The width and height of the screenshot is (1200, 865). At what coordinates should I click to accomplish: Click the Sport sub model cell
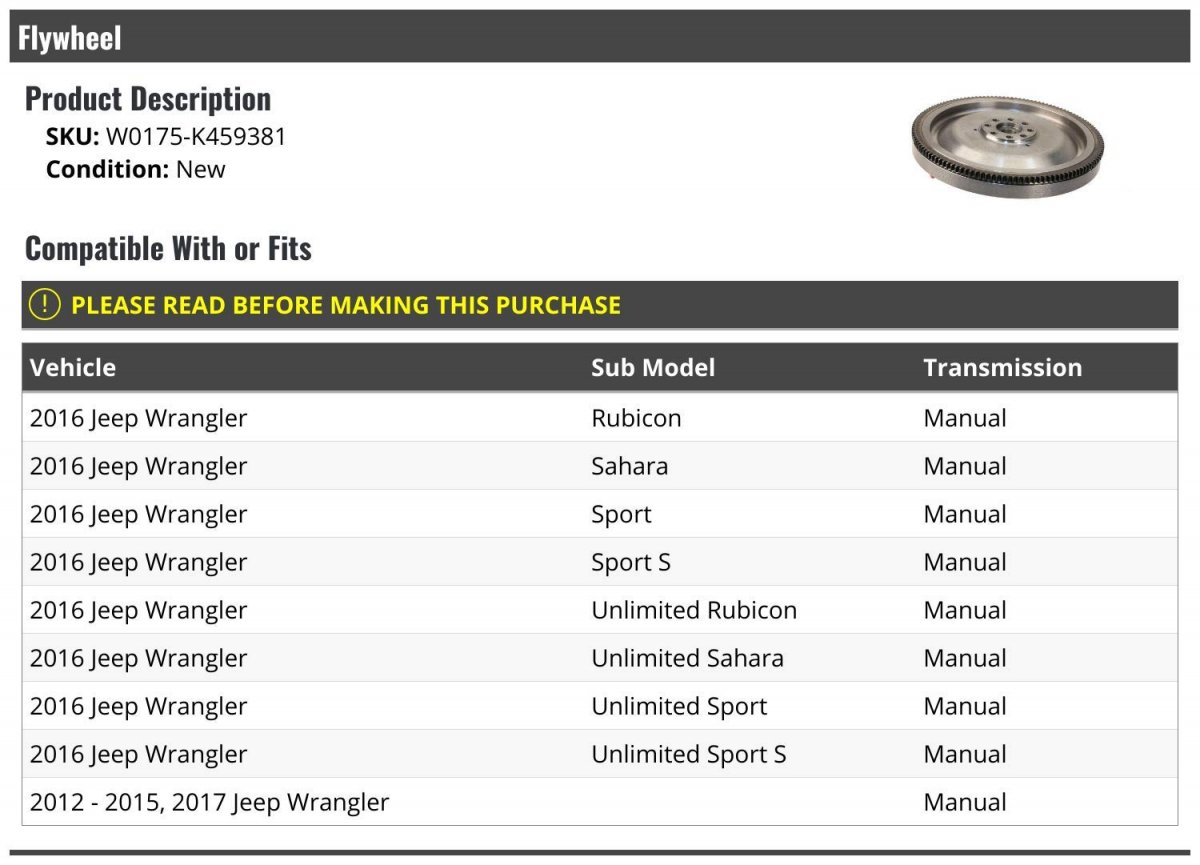621,514
